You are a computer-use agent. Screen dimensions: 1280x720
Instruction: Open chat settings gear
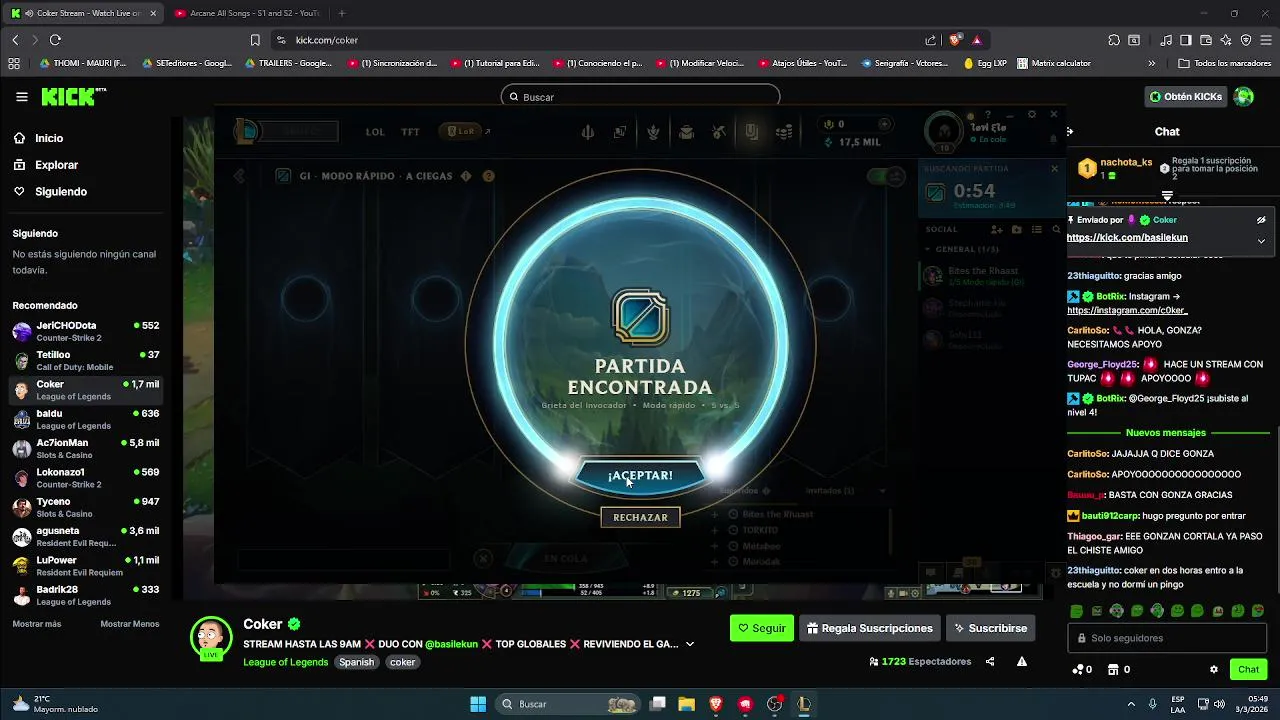[1214, 670]
